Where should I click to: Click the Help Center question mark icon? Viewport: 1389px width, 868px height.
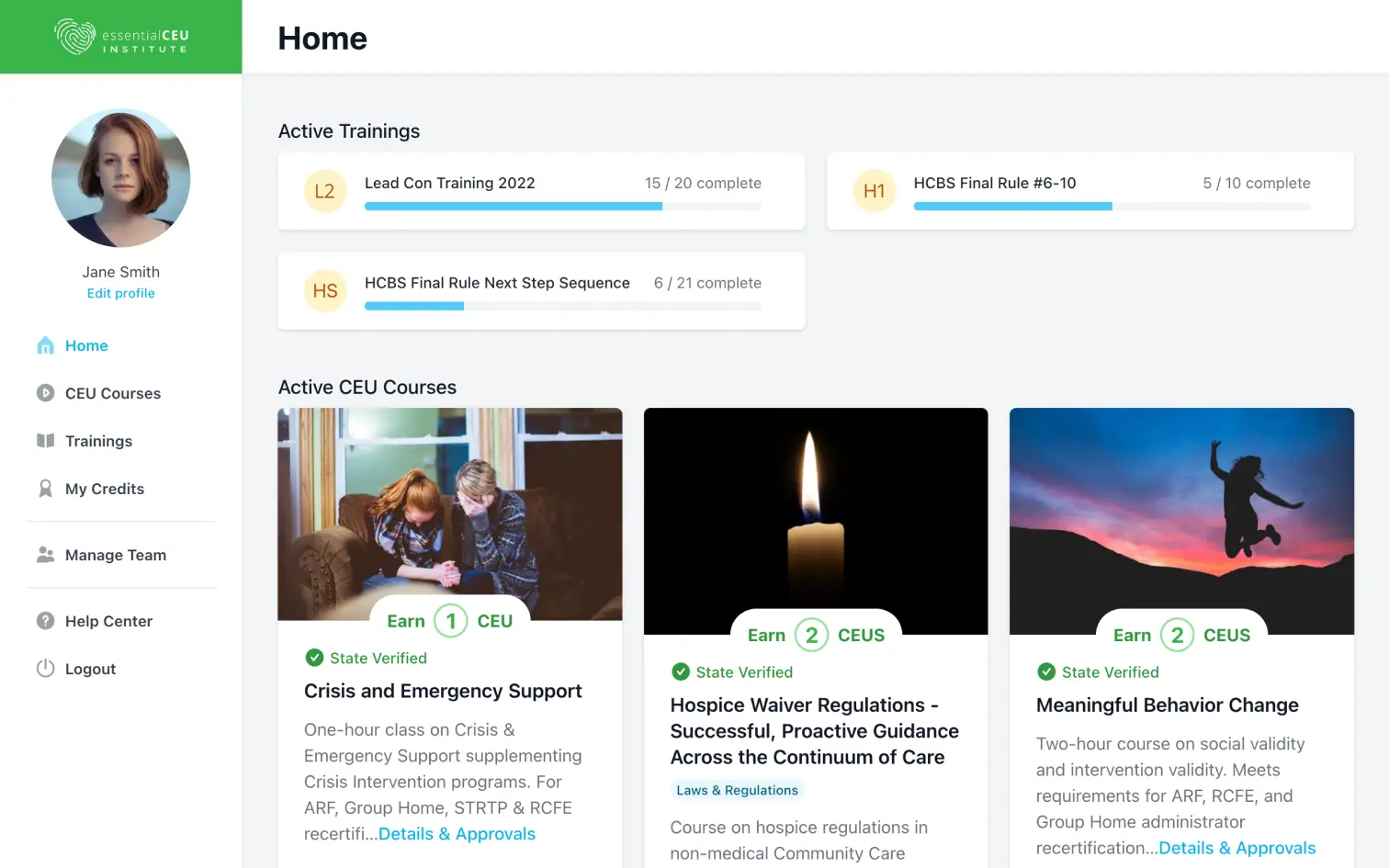[x=45, y=621]
